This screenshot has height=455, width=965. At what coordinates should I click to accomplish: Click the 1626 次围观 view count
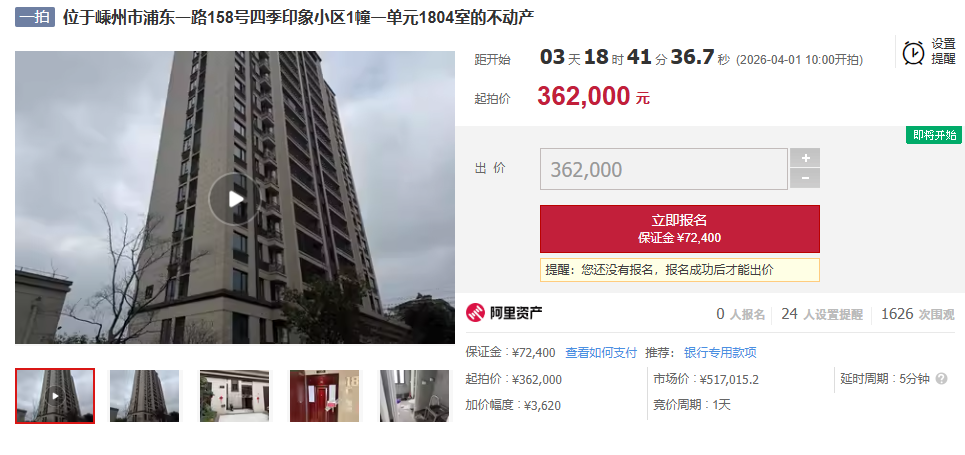tap(918, 314)
